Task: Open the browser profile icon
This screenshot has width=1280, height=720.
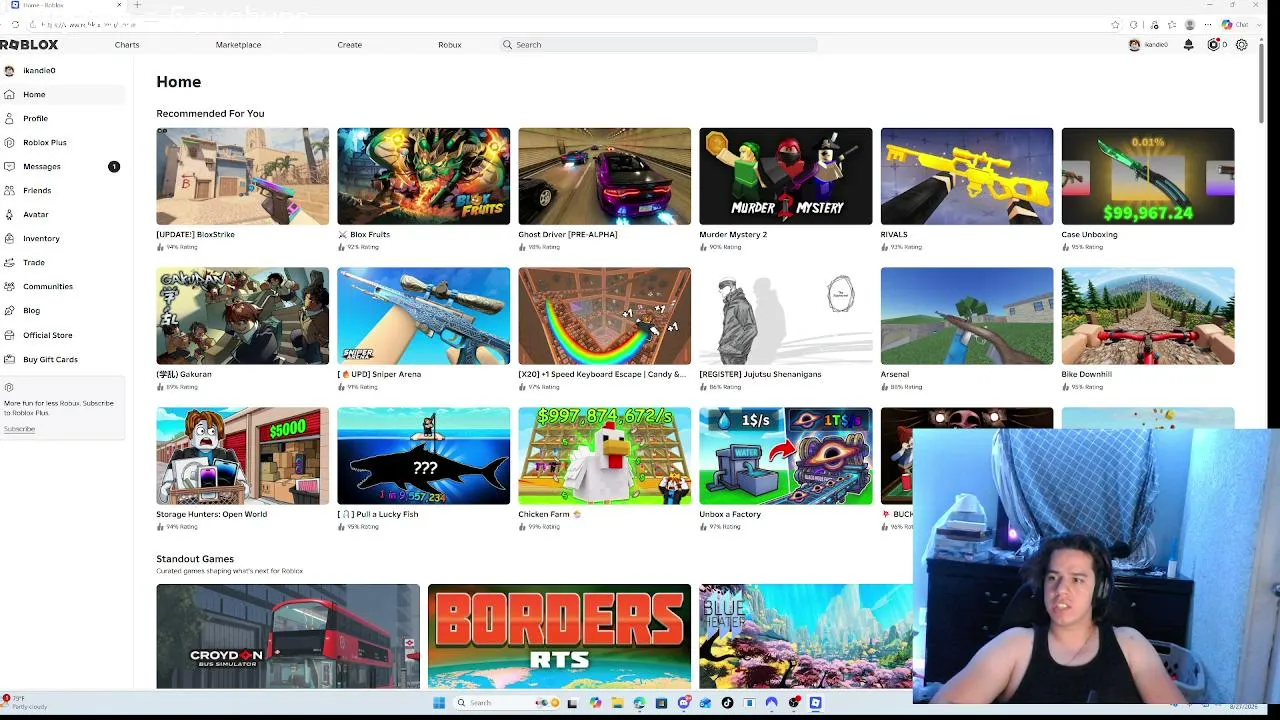Action: point(1190,25)
